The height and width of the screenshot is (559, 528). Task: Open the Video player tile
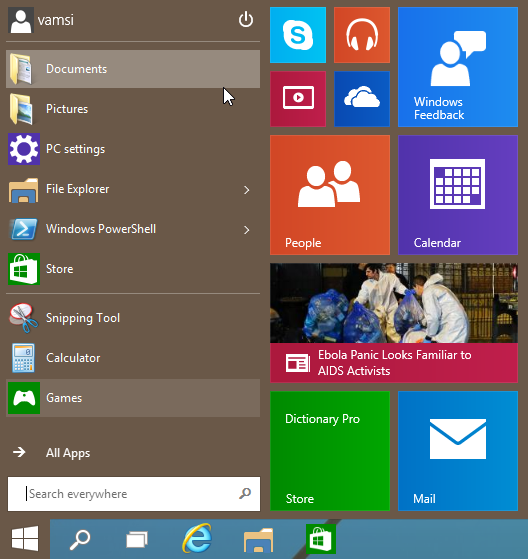[298, 99]
